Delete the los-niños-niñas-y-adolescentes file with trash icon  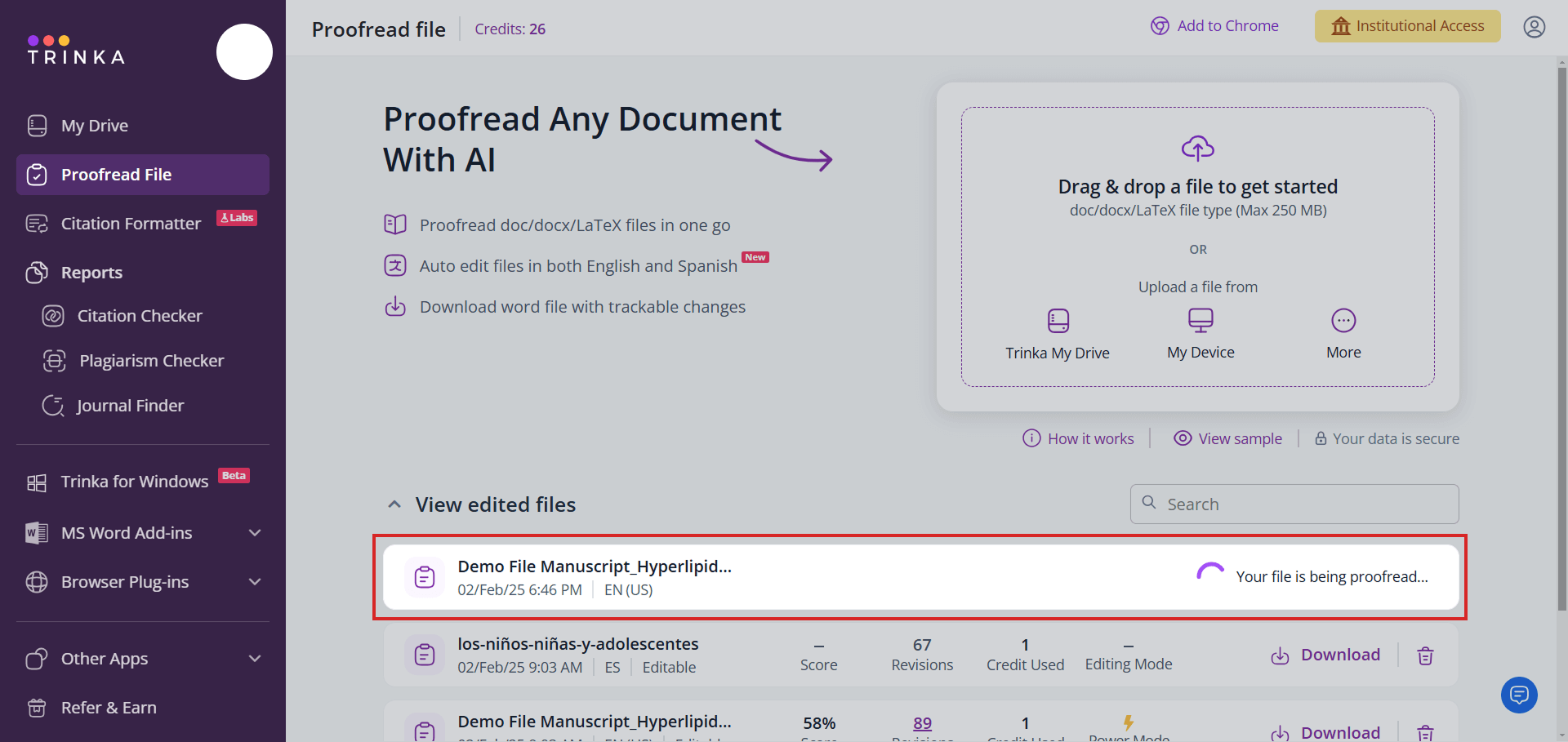point(1425,655)
